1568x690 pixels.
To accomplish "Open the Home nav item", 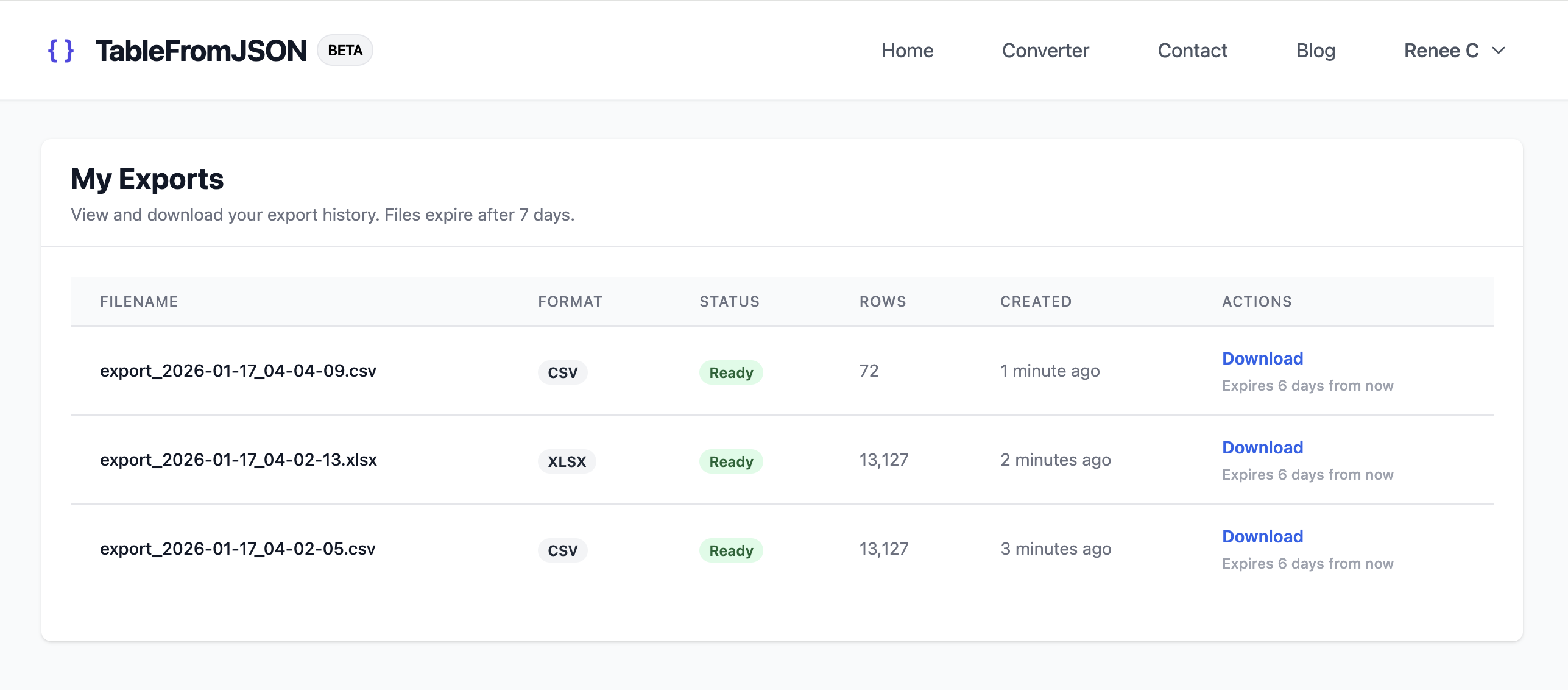I will [907, 51].
